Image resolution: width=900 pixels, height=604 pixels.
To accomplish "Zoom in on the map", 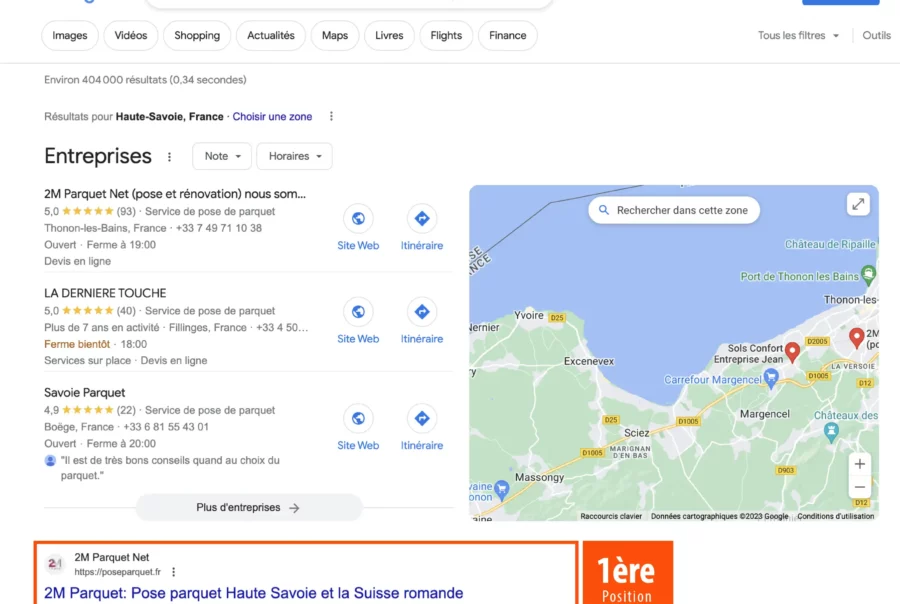I will [x=859, y=464].
